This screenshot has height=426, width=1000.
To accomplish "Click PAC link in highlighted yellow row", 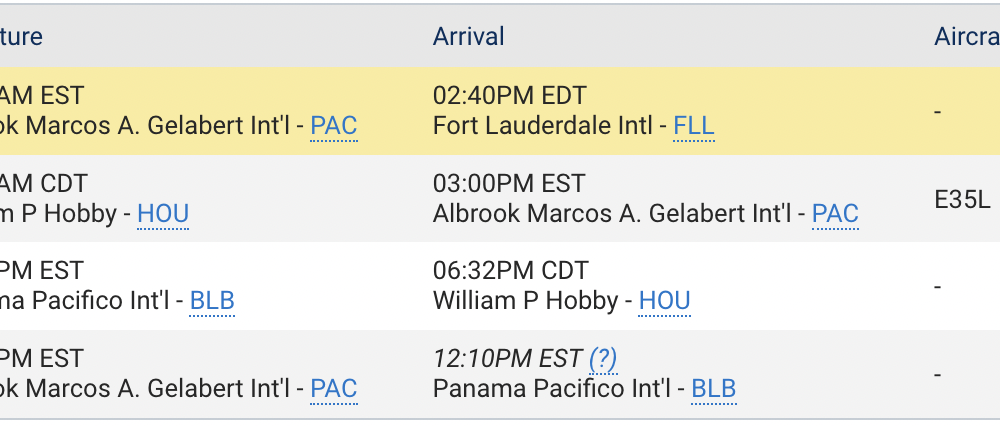I will click(x=334, y=126).
